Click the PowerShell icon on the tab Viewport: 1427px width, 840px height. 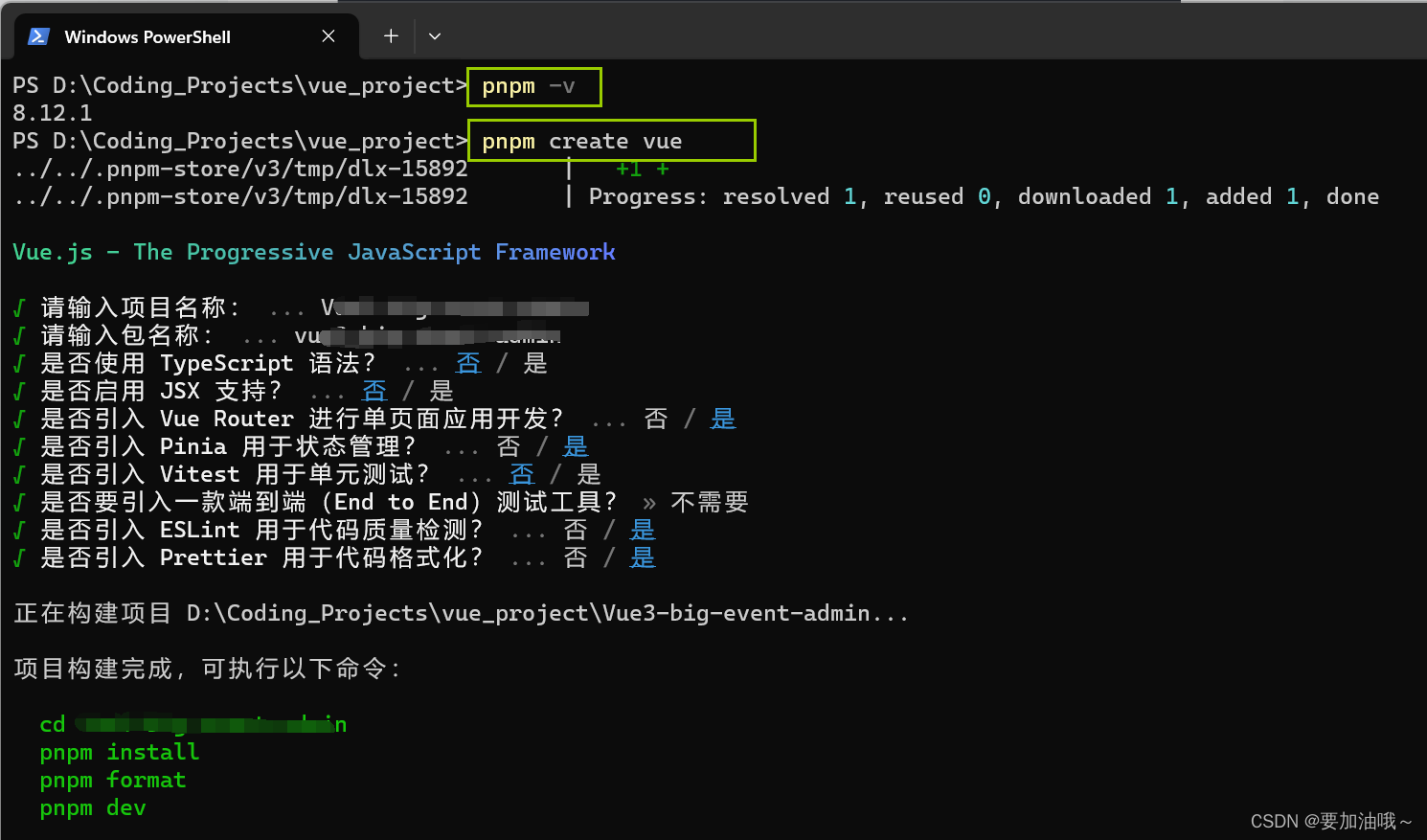[x=36, y=36]
